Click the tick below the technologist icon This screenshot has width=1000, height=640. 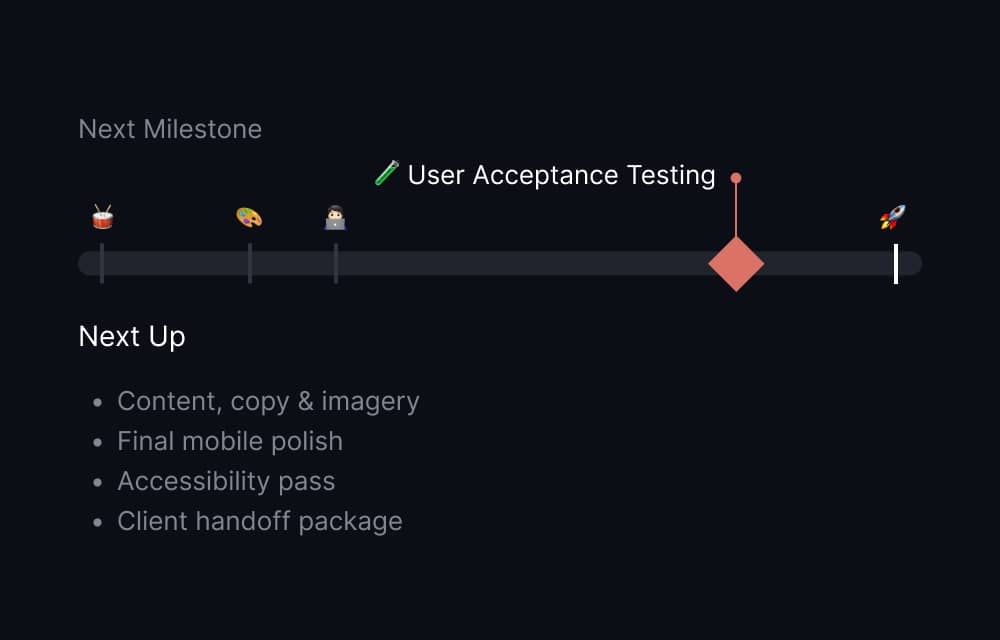[335, 263]
